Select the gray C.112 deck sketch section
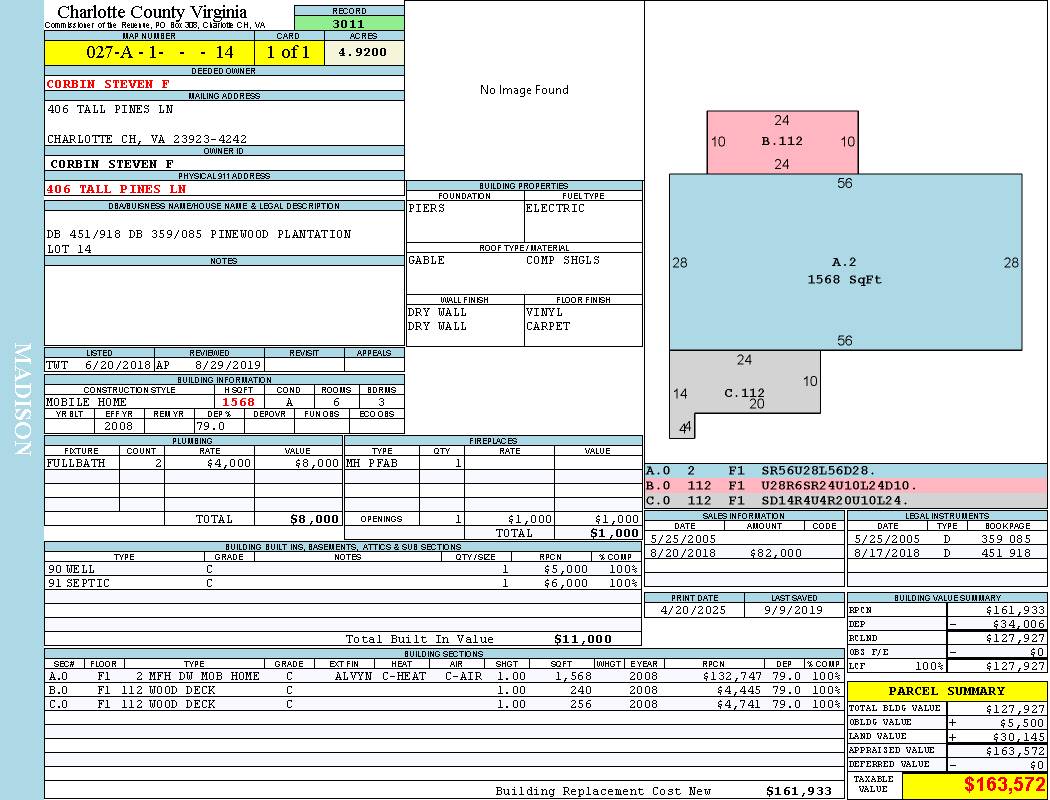This screenshot has height=800, width=1050. 744,393
